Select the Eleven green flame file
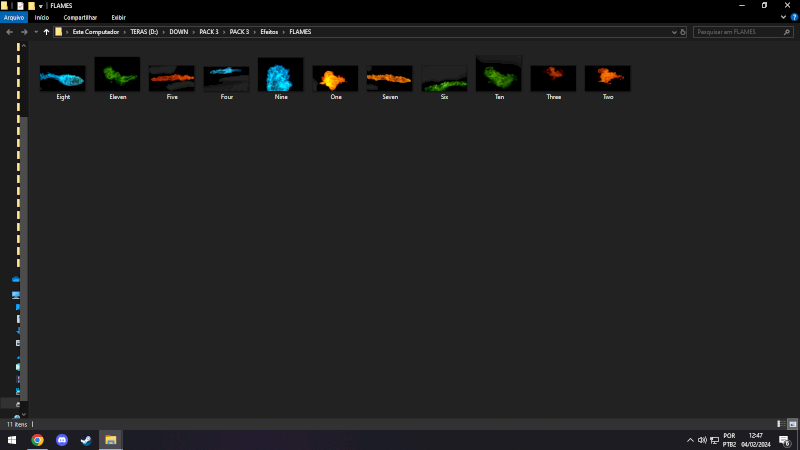 [x=117, y=79]
